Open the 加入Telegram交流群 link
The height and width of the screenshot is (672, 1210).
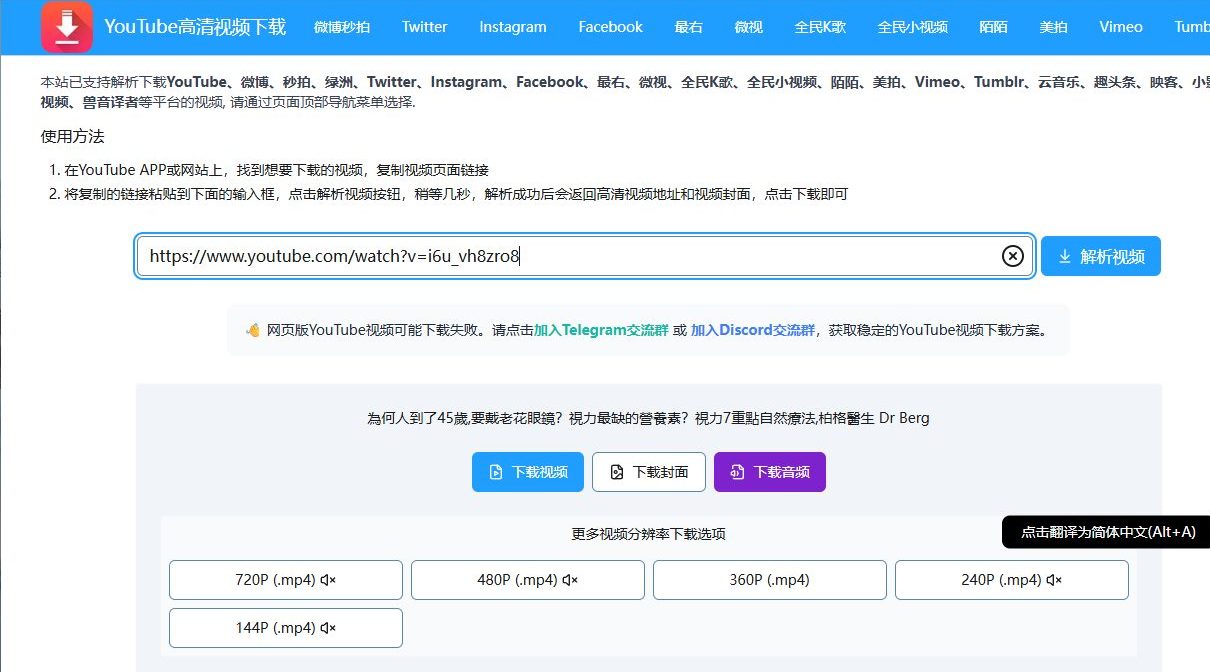(x=600, y=330)
